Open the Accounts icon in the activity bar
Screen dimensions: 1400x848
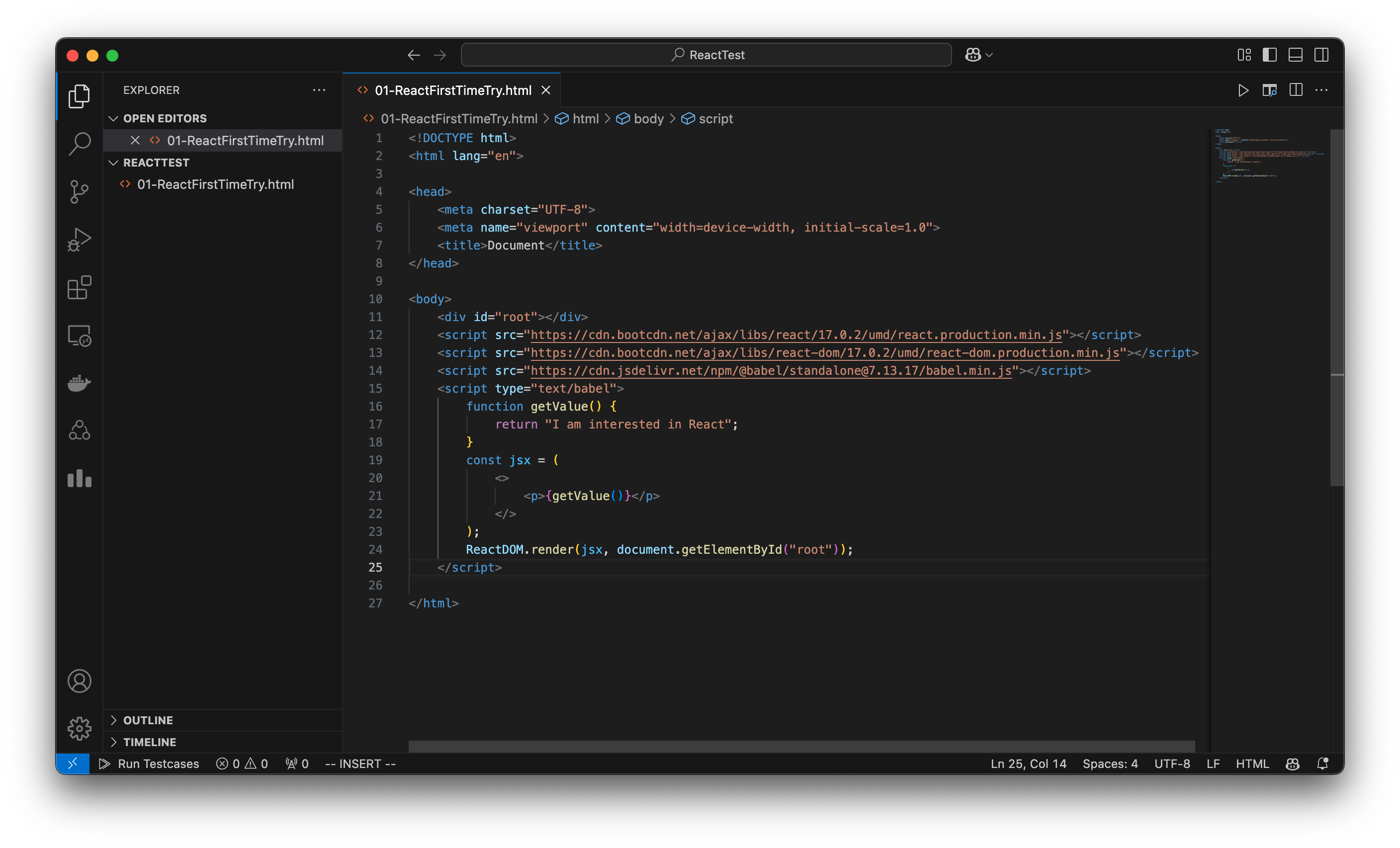tap(79, 681)
